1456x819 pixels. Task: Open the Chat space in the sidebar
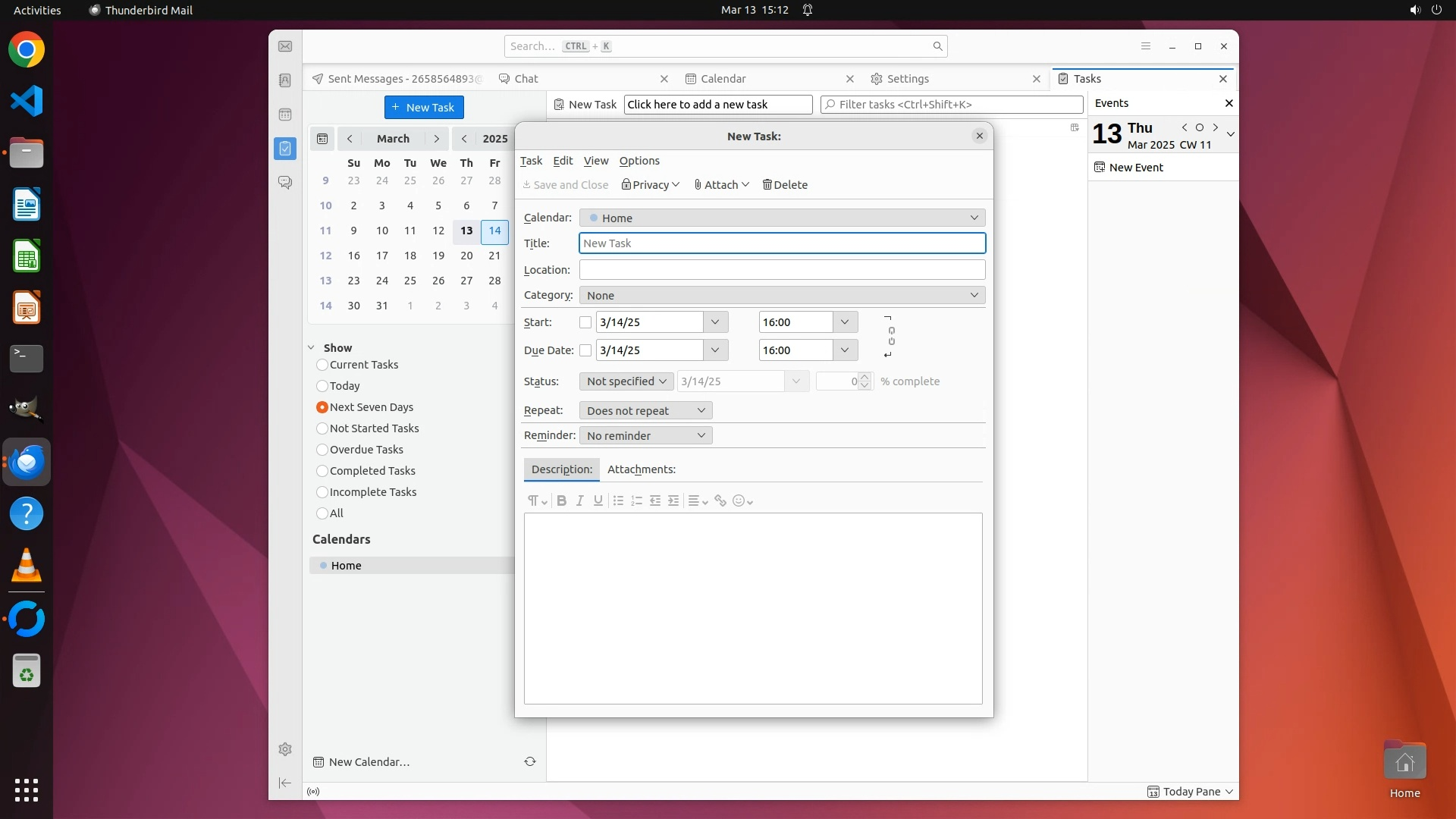pos(285,183)
